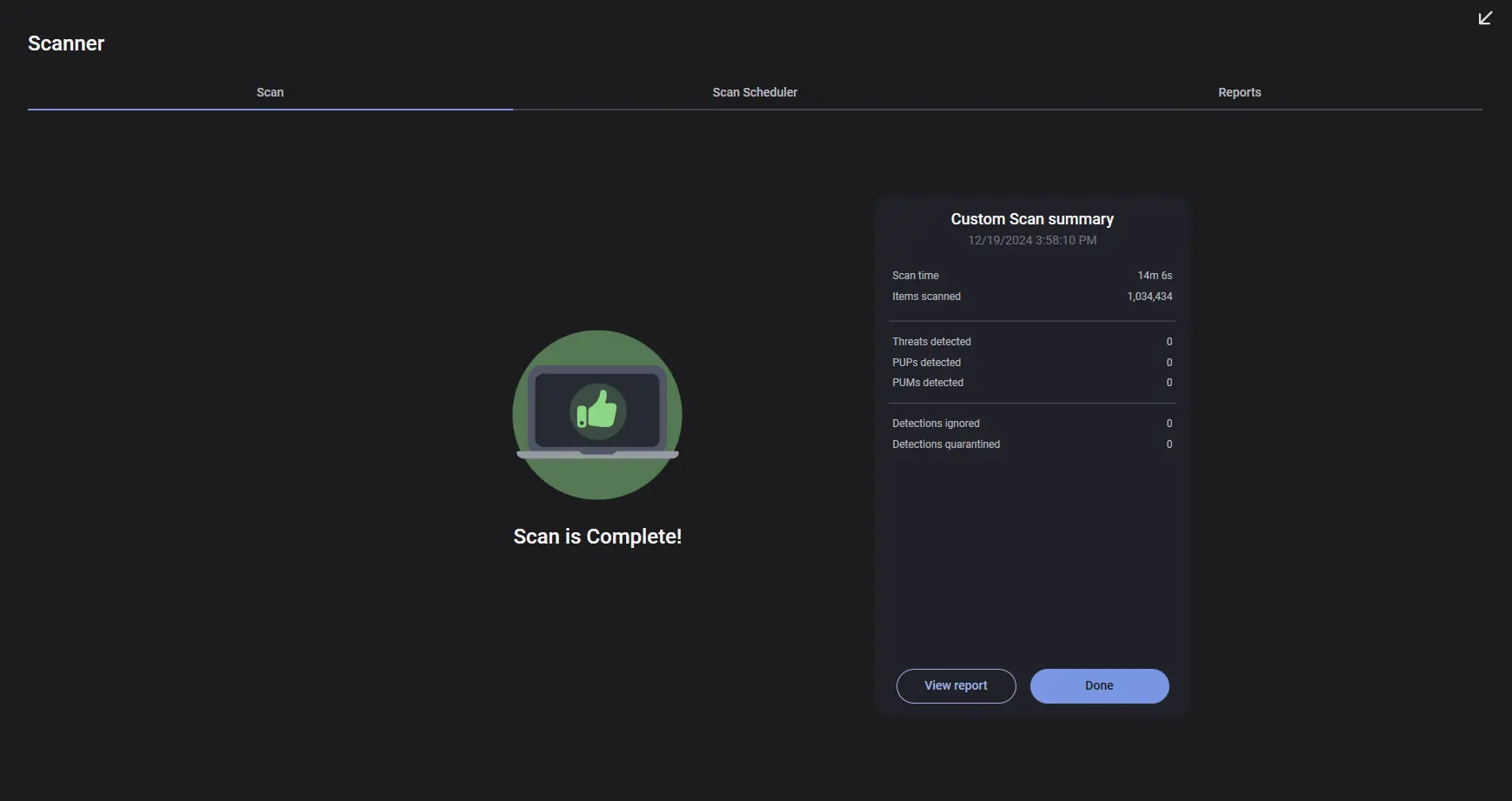Click the Done button

(x=1099, y=685)
